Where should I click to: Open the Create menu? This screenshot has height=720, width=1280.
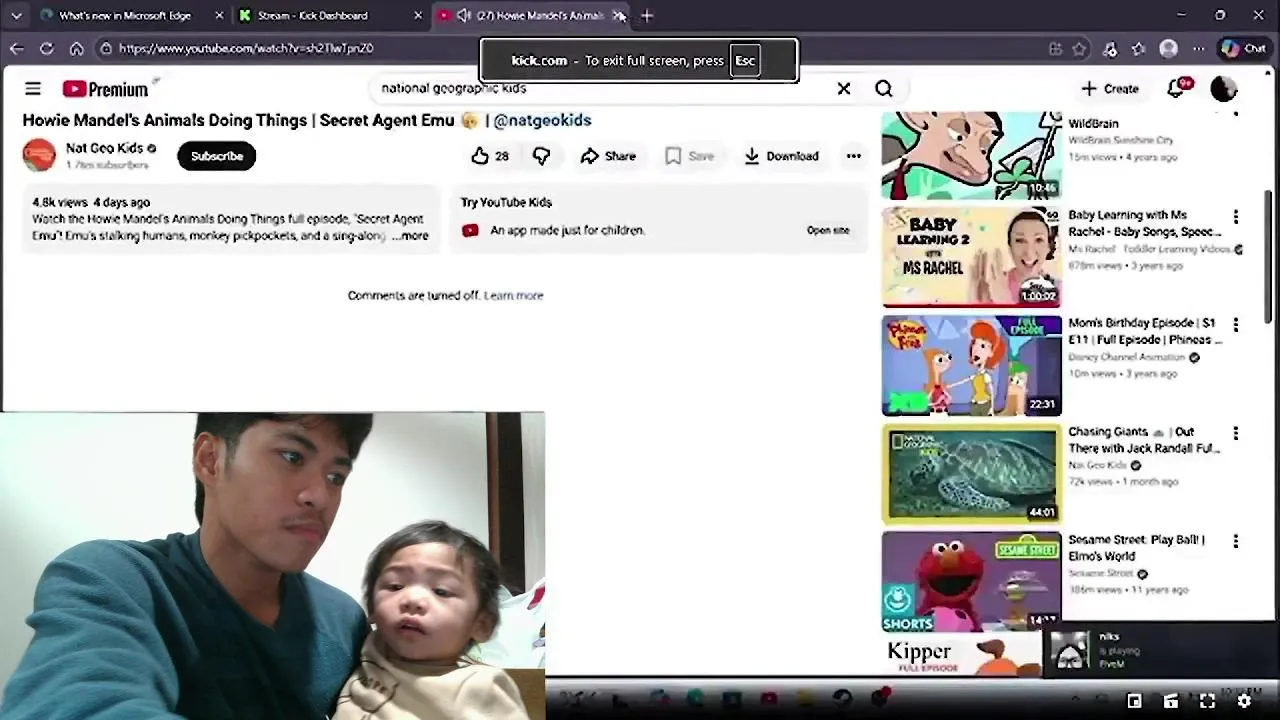(x=1110, y=89)
